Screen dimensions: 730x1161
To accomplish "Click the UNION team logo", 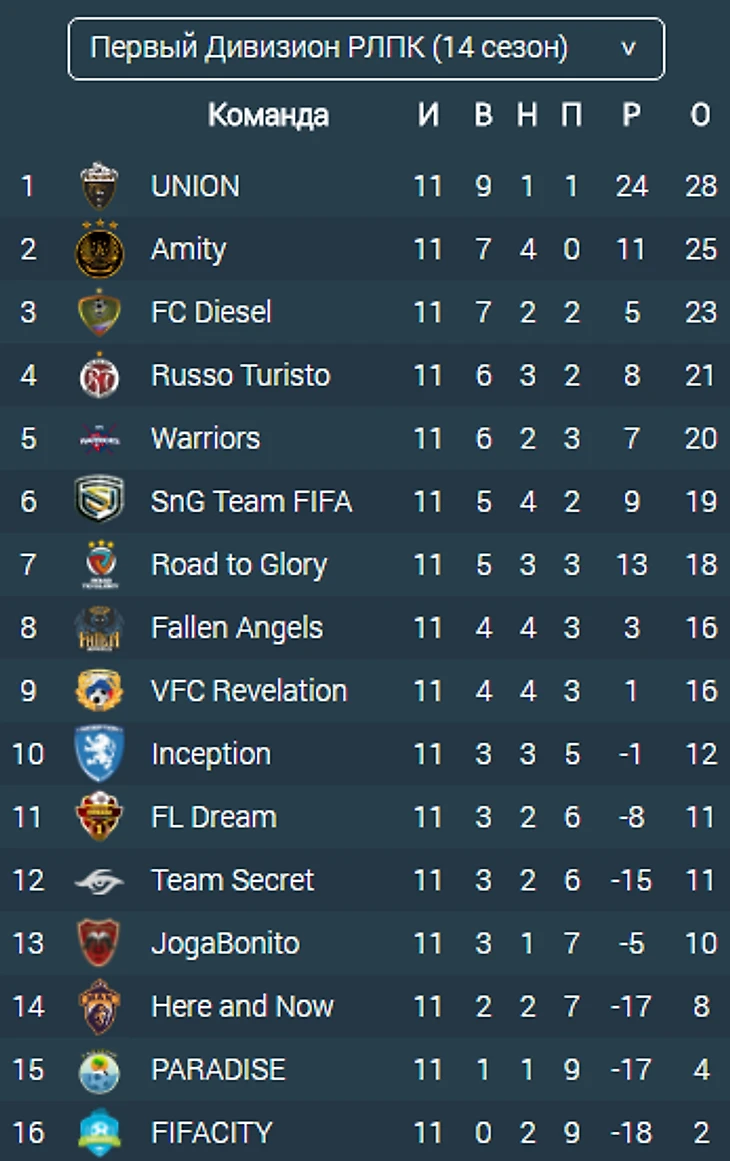I will tap(99, 186).
